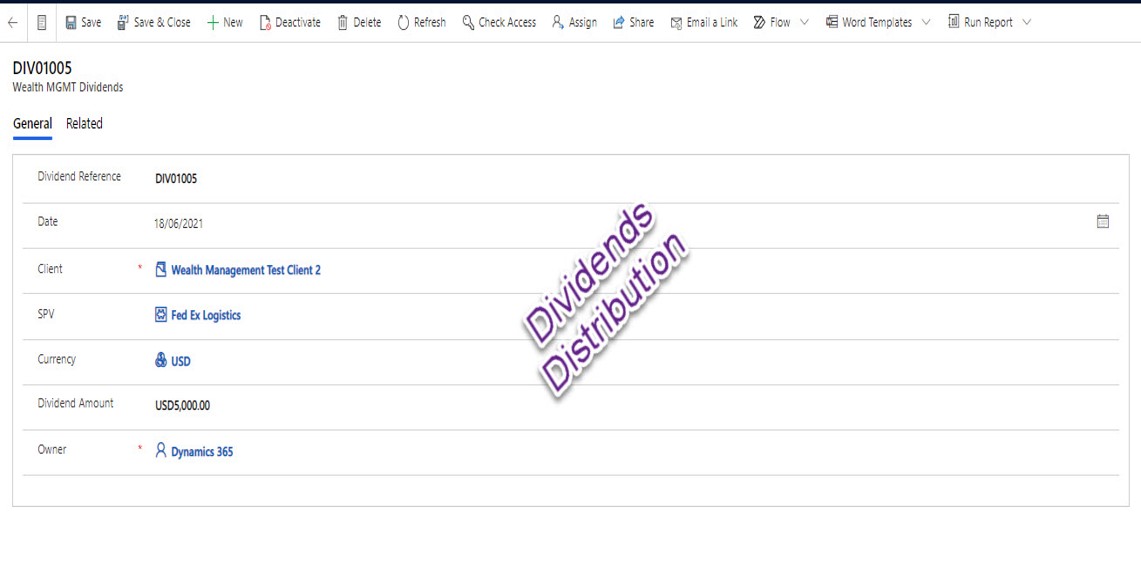1141x588 pixels.
Task: Assign the record to another user
Action: 574,22
